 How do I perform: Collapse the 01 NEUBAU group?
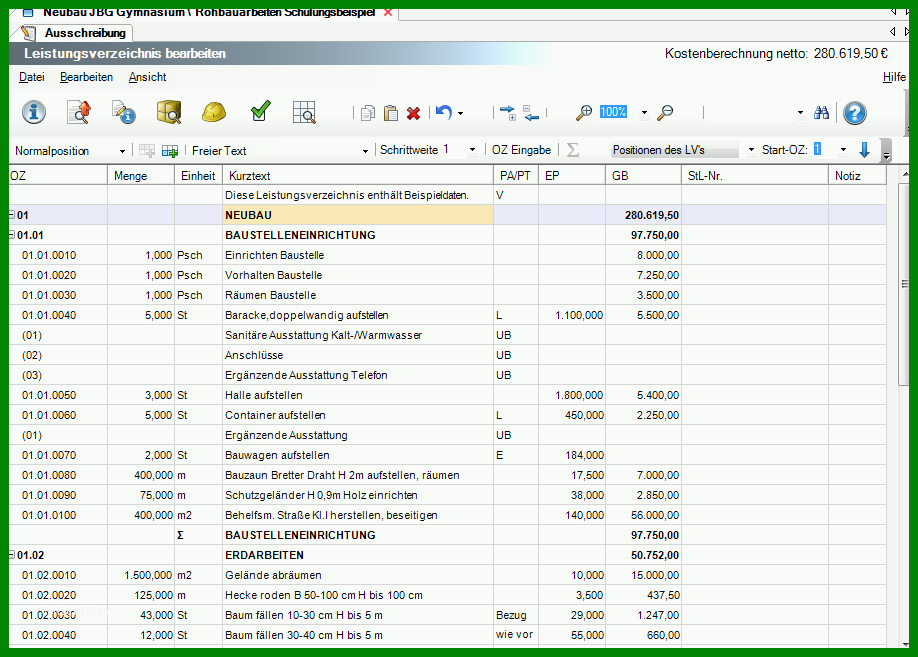coord(12,215)
